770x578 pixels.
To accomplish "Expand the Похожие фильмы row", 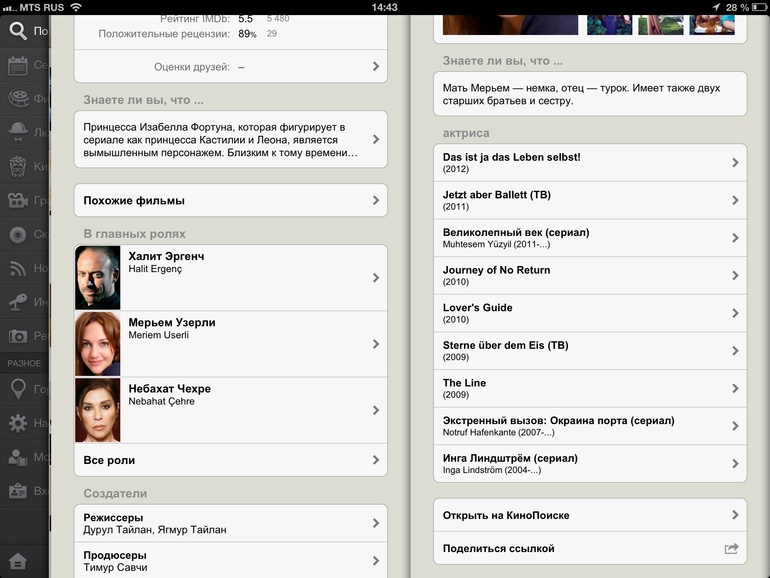I will 230,200.
